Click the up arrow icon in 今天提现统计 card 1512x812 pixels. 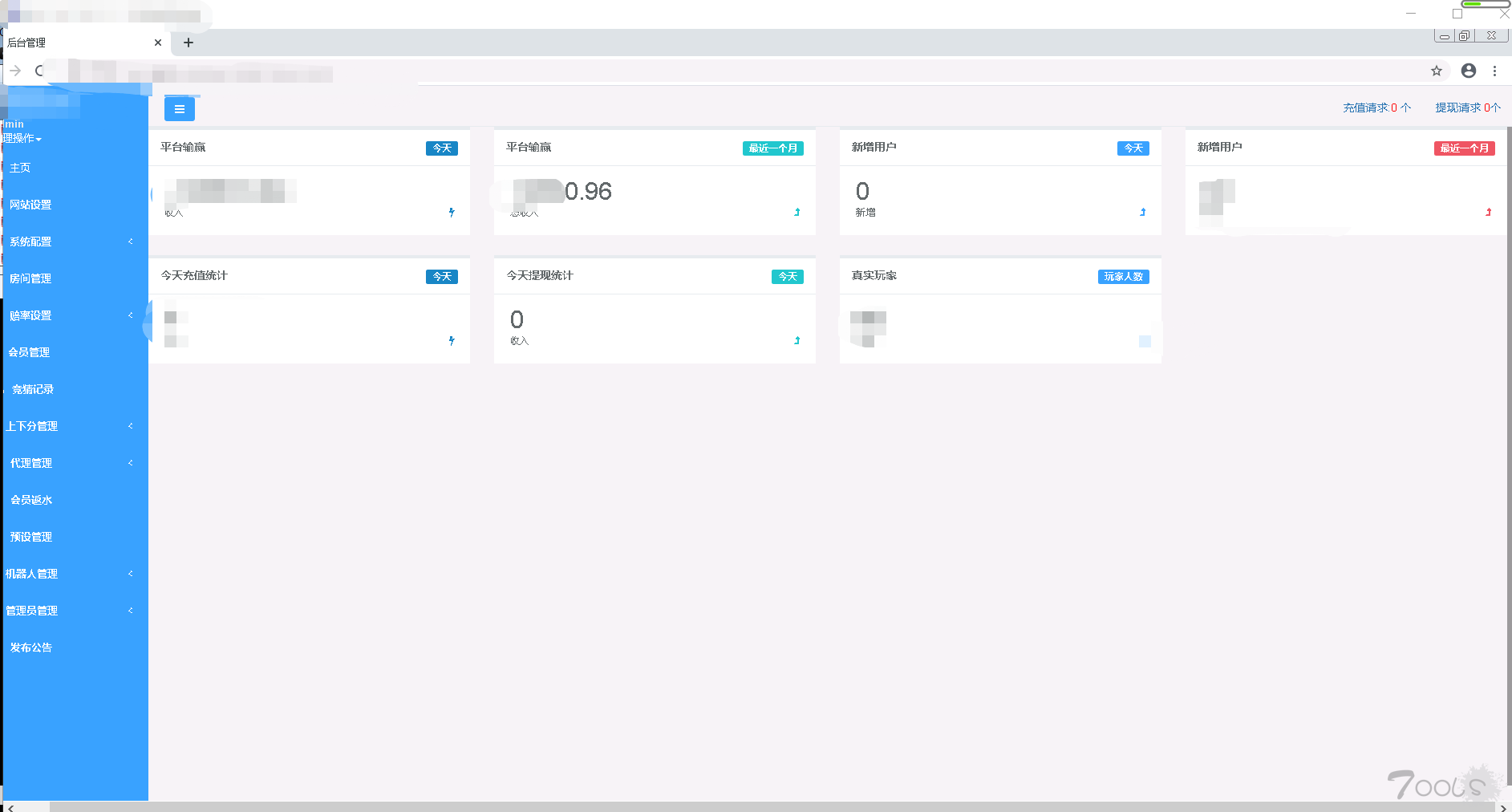point(797,341)
